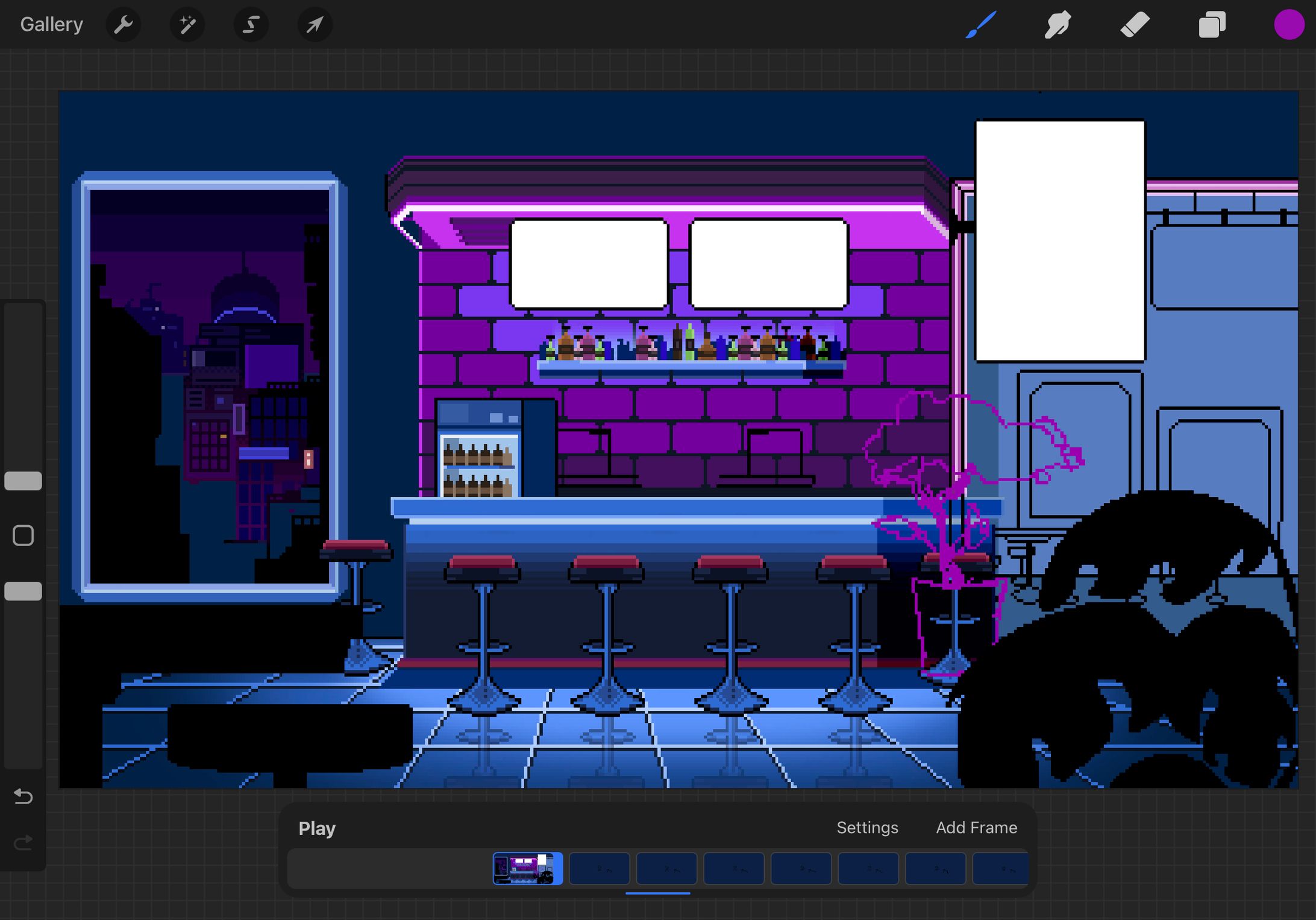Image resolution: width=1316 pixels, height=920 pixels.
Task: Open the Adjustments magic wand menu
Action: coord(187,25)
